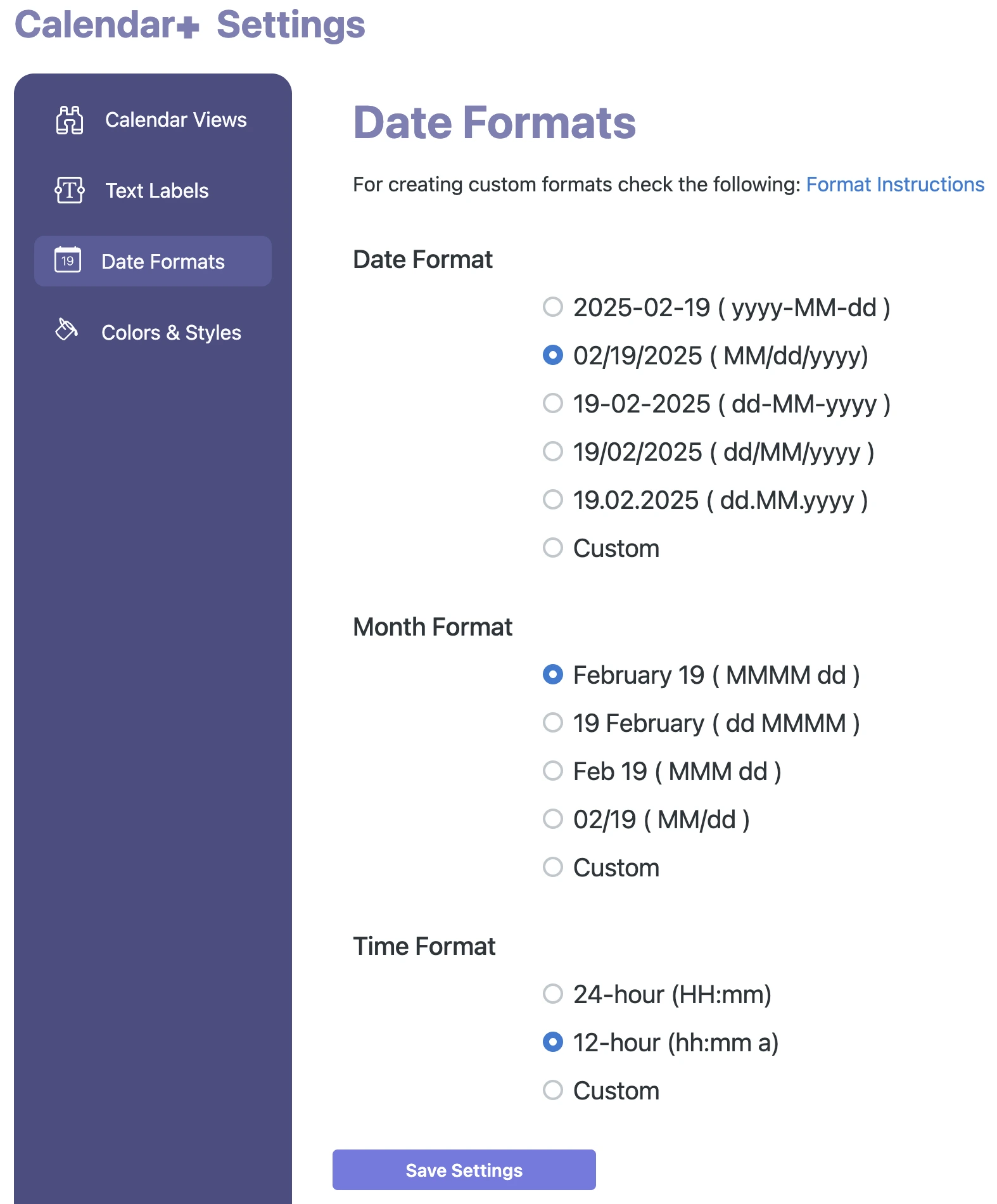This screenshot has width=997, height=1204.
Task: Switch to the Text Labels section
Action: pyautogui.click(x=156, y=191)
